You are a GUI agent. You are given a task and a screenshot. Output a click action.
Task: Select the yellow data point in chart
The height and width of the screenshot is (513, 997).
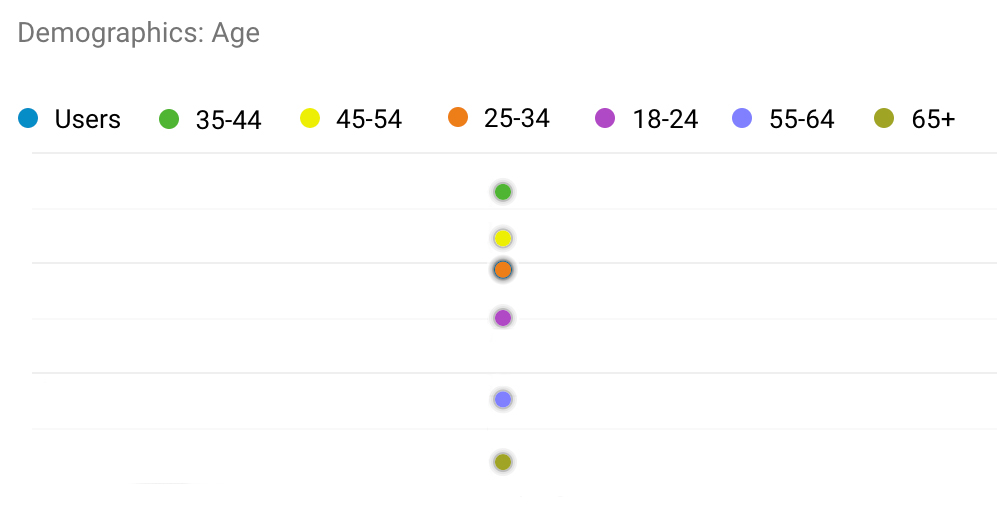point(503,239)
